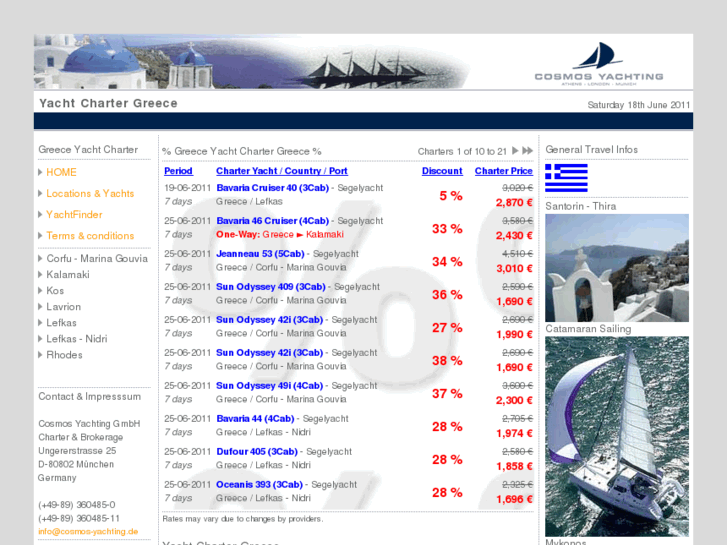Click the next page arrow icon
The width and height of the screenshot is (727, 545).
click(x=515, y=151)
